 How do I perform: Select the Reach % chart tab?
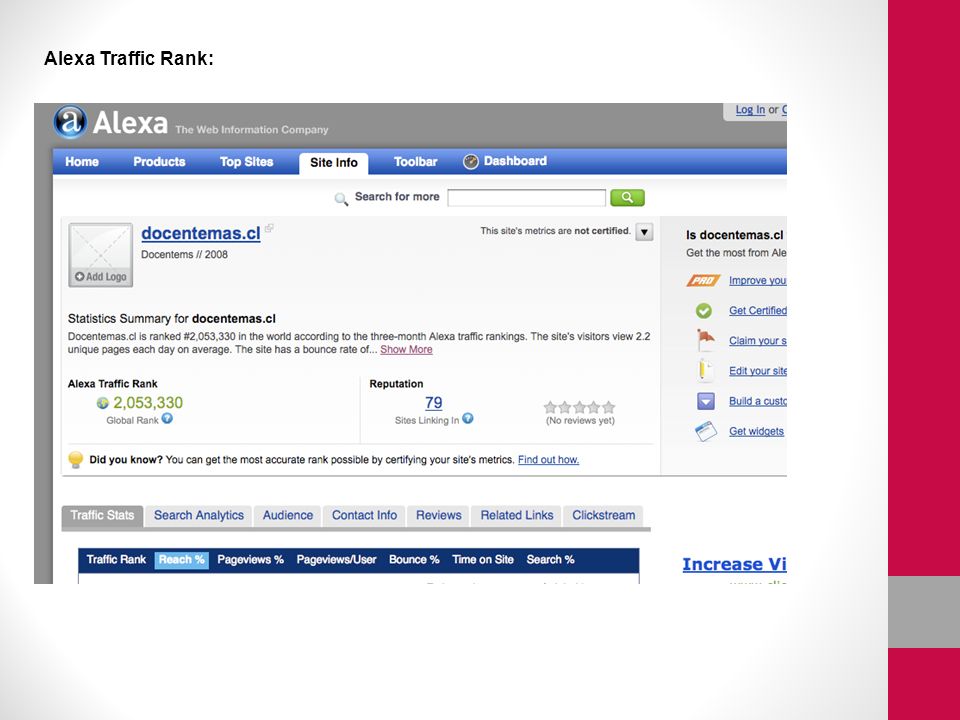coord(181,560)
